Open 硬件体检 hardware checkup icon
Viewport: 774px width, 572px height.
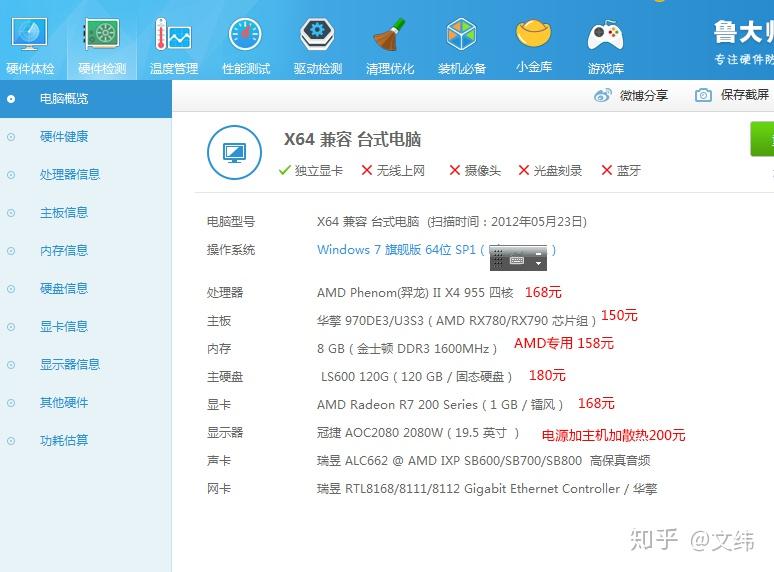30,35
